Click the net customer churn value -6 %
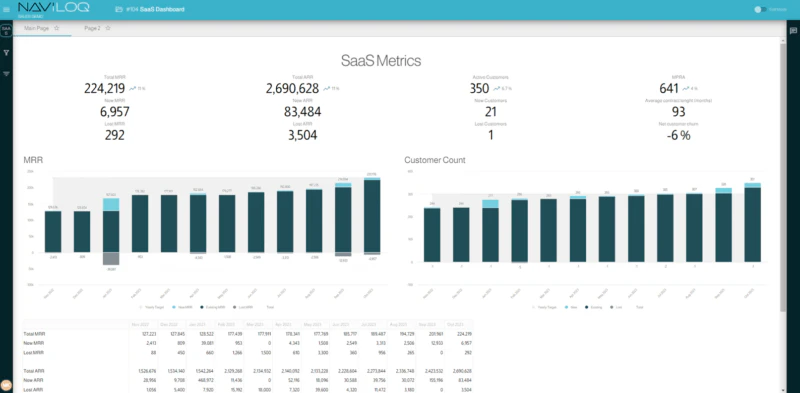 (x=678, y=135)
